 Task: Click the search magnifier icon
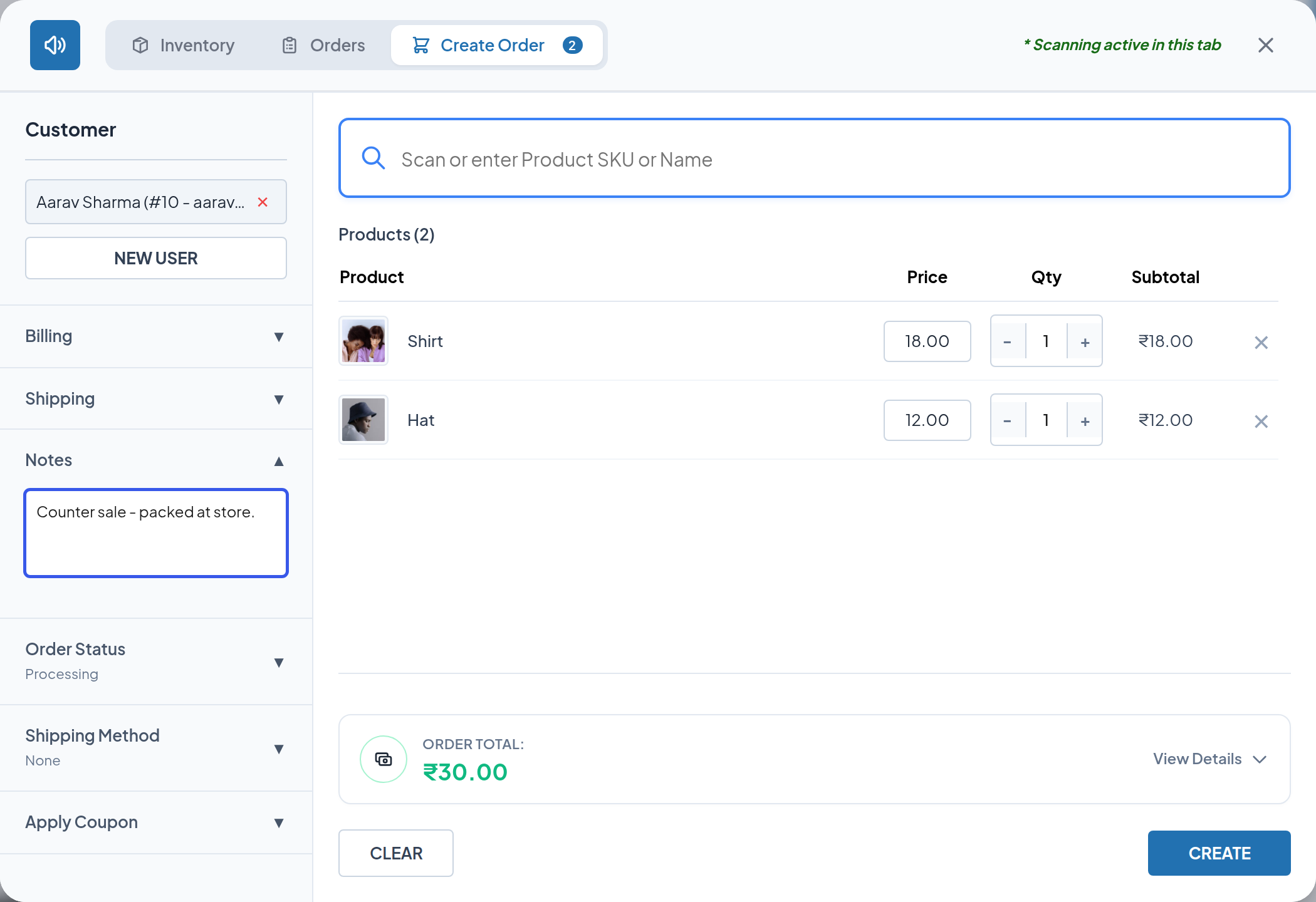(373, 158)
